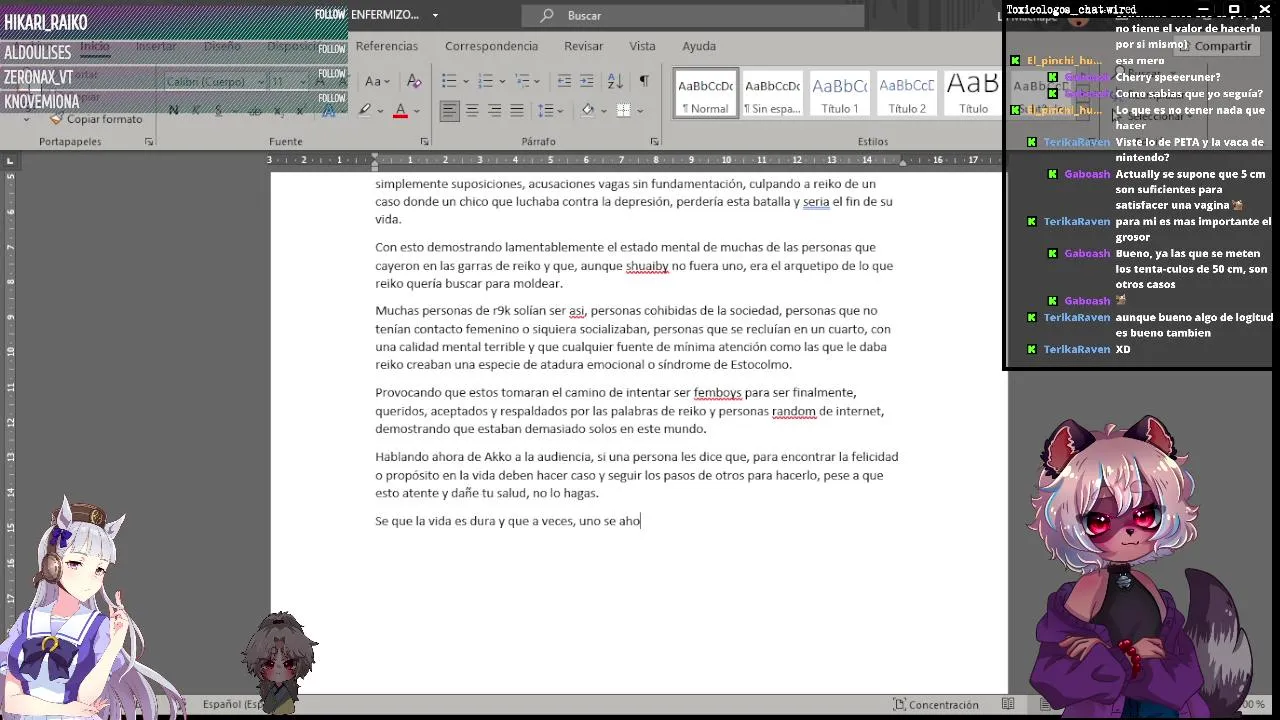
Task: Click the ruler tab selector icon
Action: tap(10, 160)
